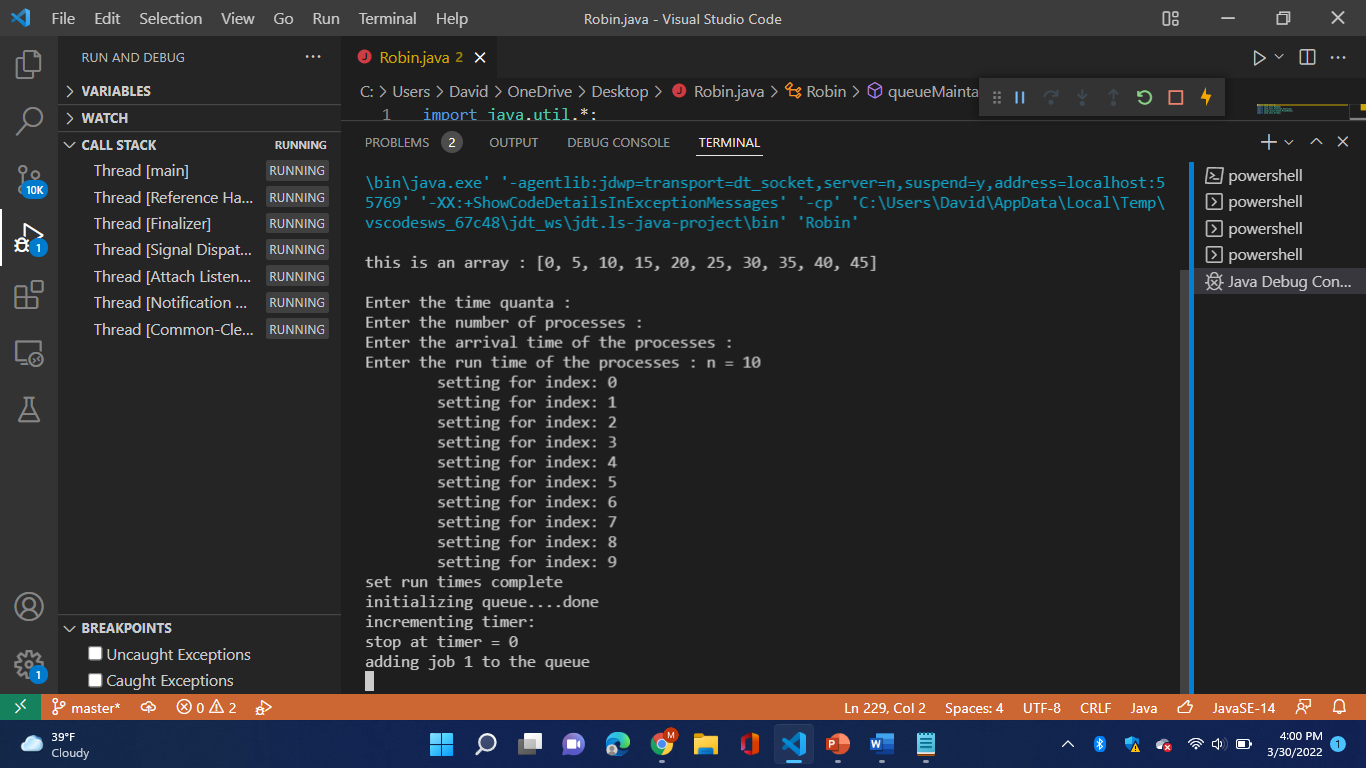Click Ln 229, Col 2 in status bar
The width and height of the screenshot is (1366, 768).
click(x=885, y=707)
